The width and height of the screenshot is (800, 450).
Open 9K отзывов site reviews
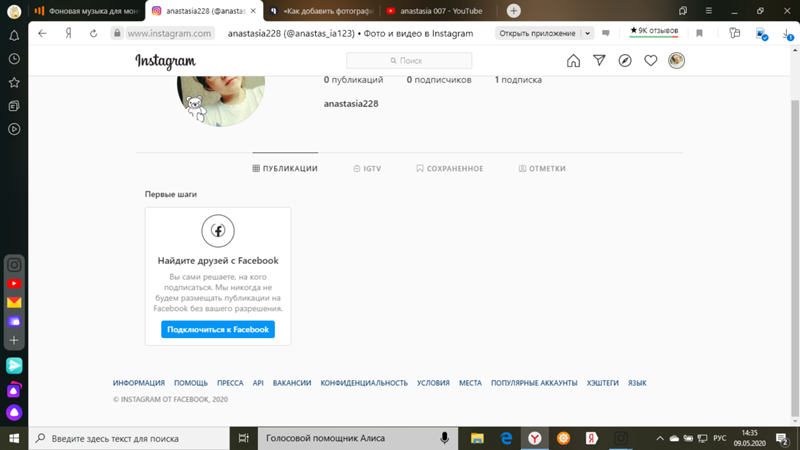click(x=654, y=31)
